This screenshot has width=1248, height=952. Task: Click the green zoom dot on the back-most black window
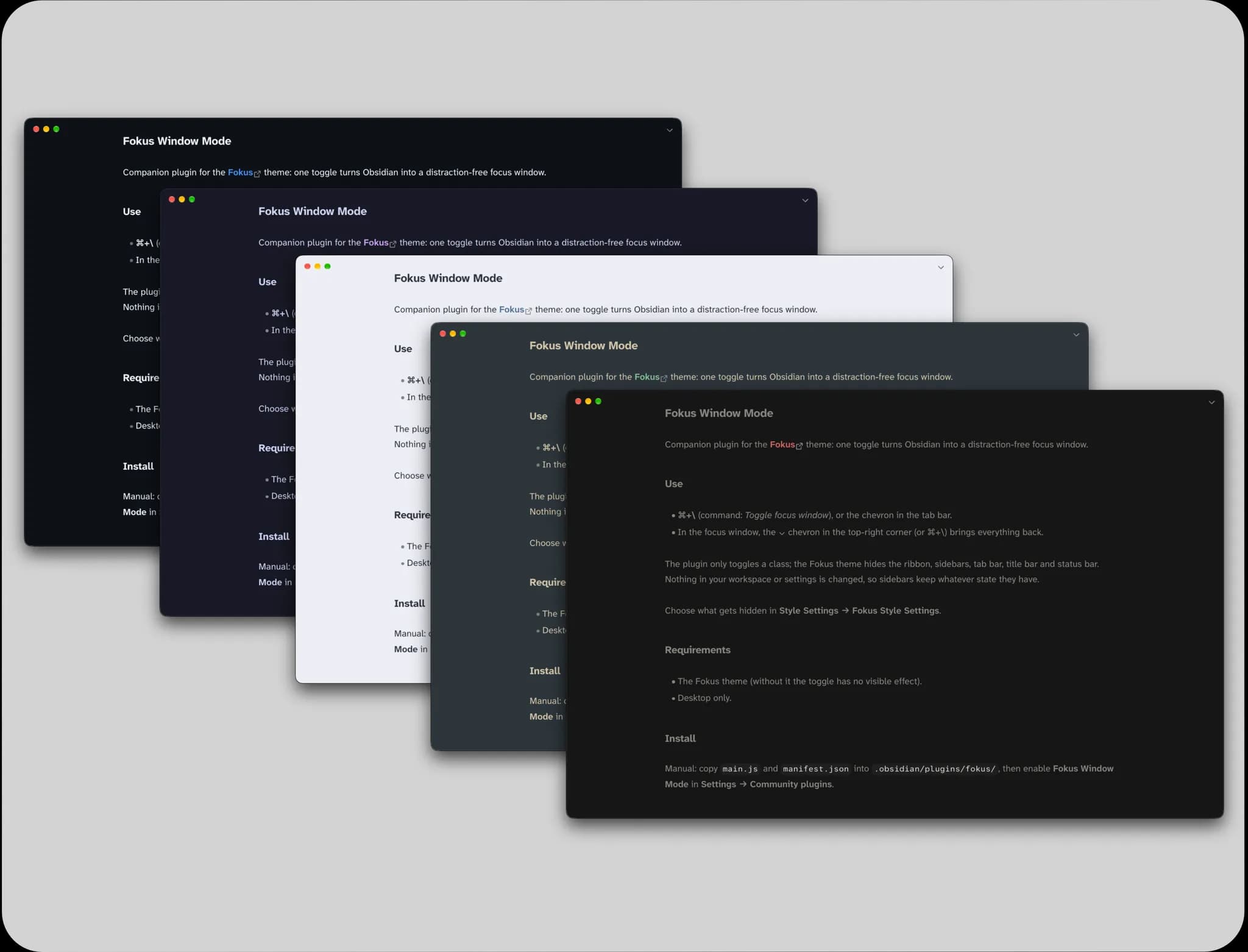[x=57, y=129]
